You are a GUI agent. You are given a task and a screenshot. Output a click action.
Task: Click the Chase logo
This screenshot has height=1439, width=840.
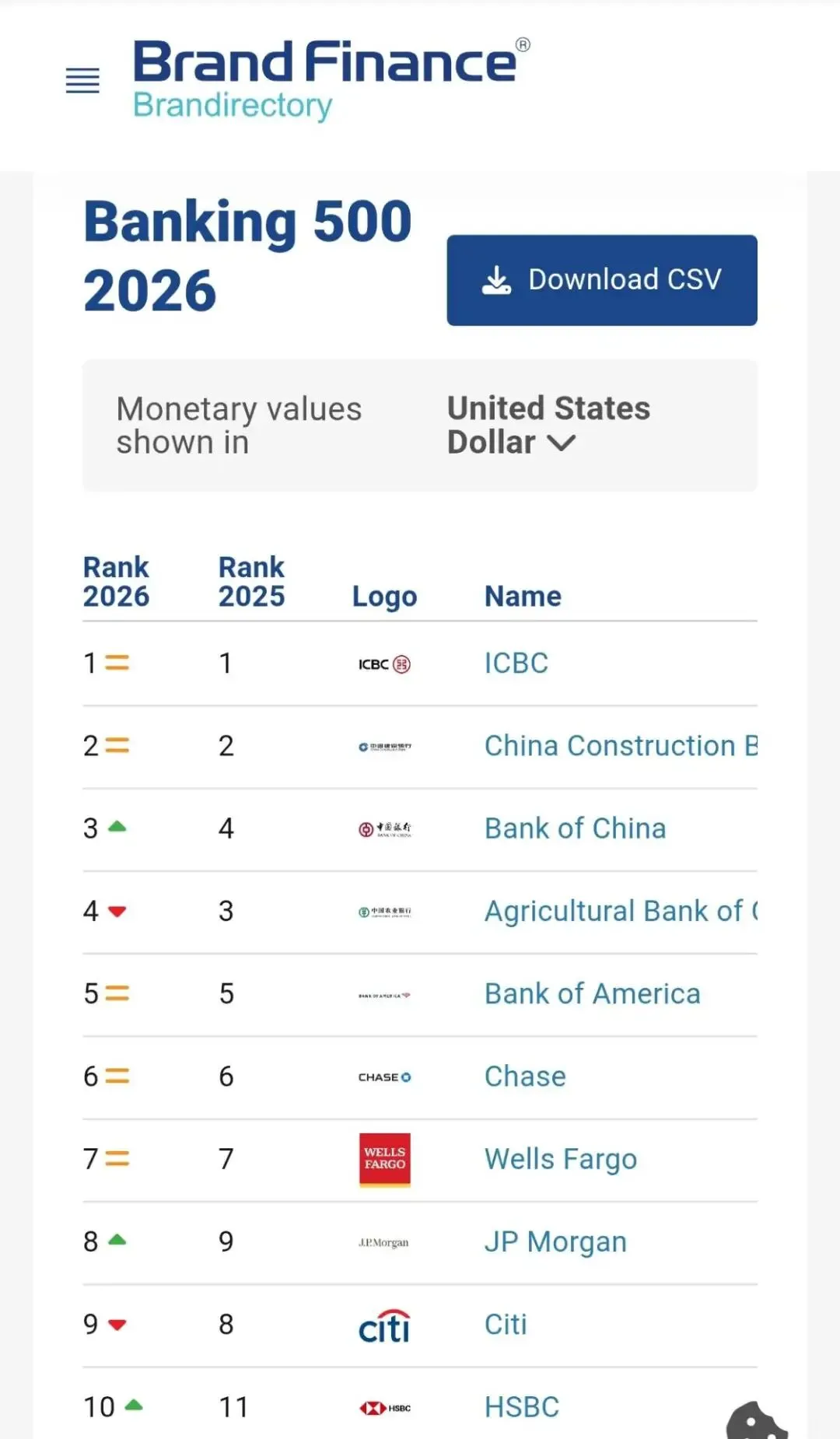pyautogui.click(x=384, y=1077)
